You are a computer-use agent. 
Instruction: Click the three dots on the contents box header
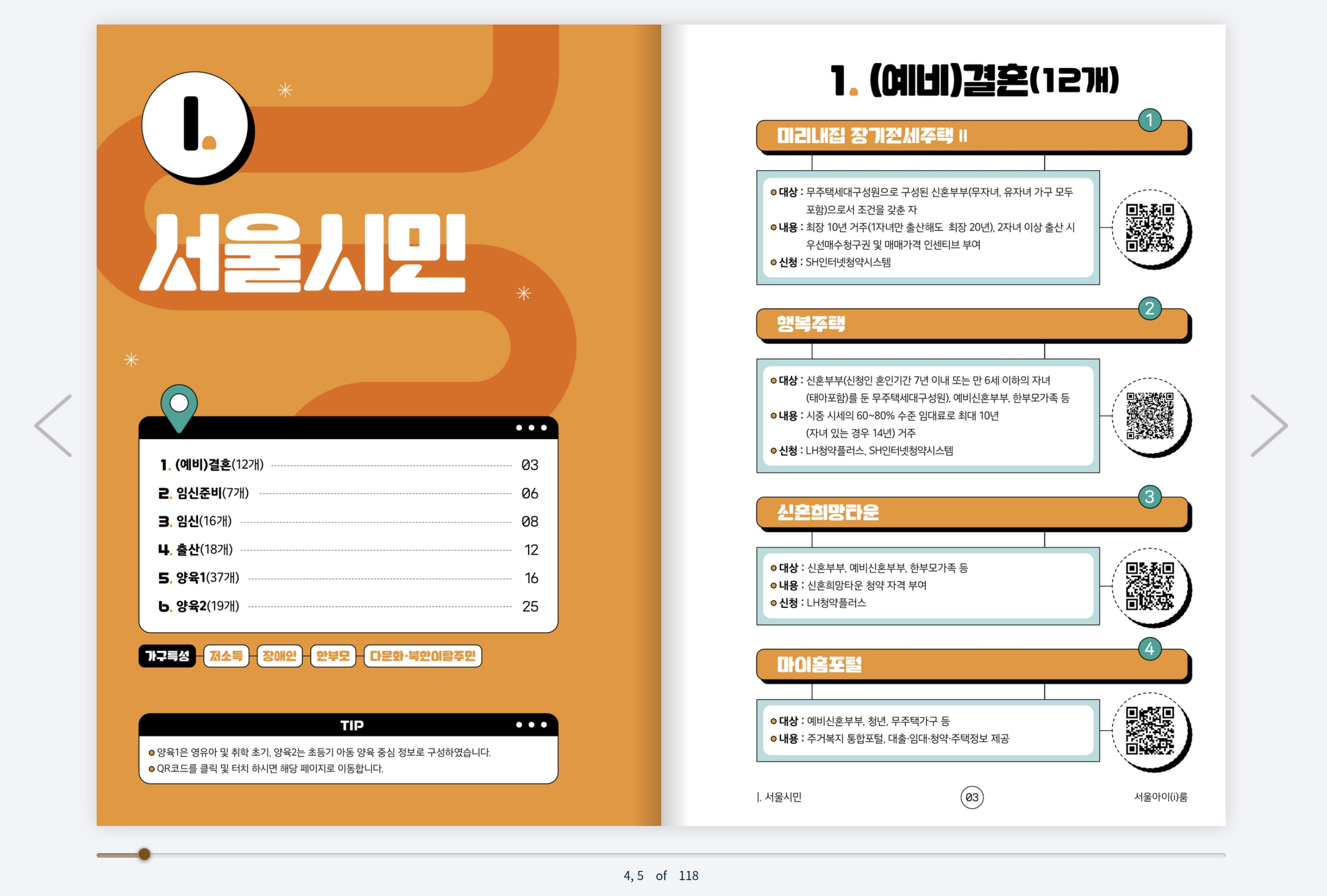pyautogui.click(x=531, y=427)
